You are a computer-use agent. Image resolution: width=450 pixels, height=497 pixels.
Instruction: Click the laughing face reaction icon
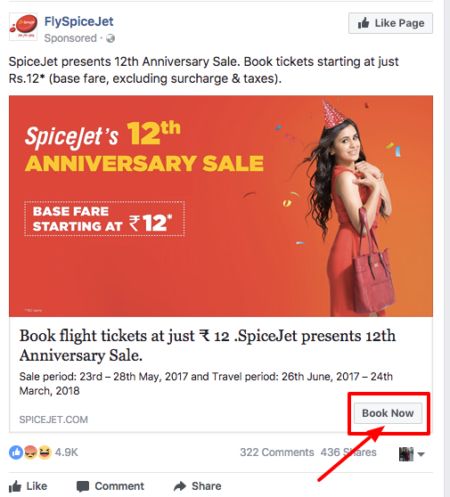[44, 452]
